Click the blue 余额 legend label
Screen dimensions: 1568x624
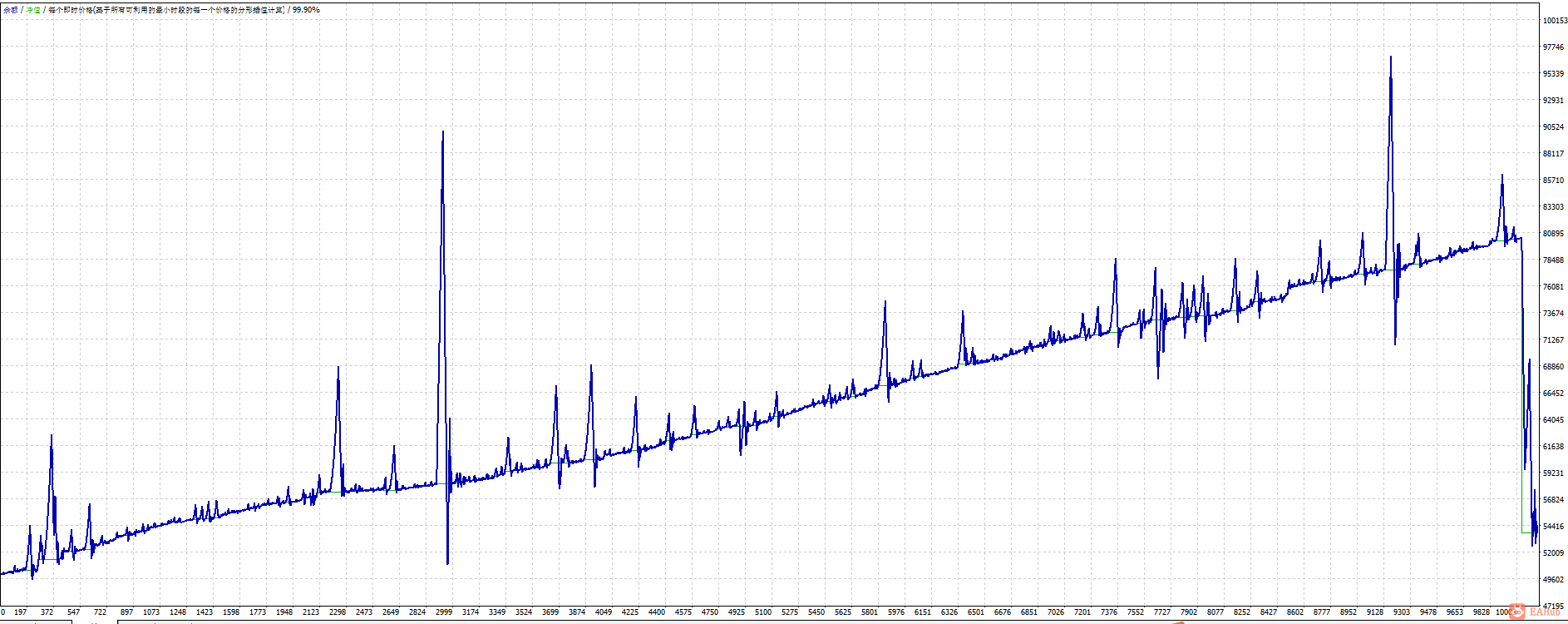[x=10, y=10]
